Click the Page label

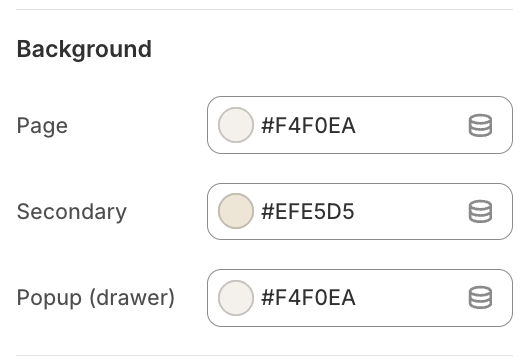(x=42, y=127)
